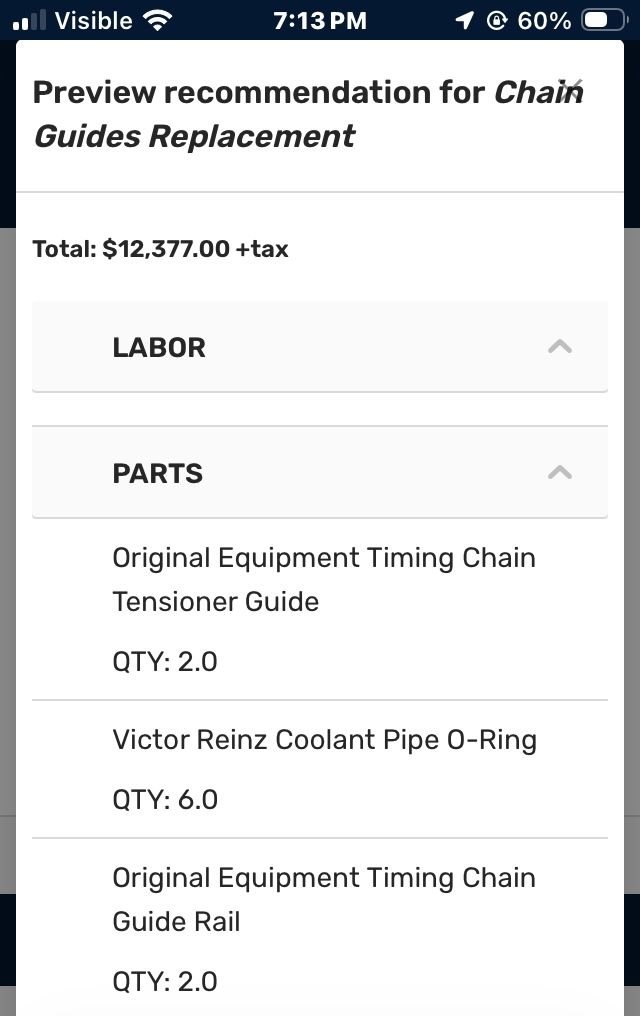Collapse the PARTS section chevron

point(560,473)
